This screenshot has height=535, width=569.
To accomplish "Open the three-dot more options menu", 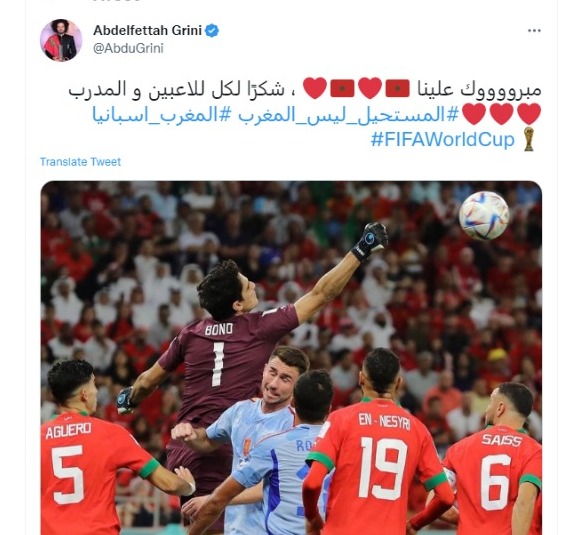I will (534, 31).
